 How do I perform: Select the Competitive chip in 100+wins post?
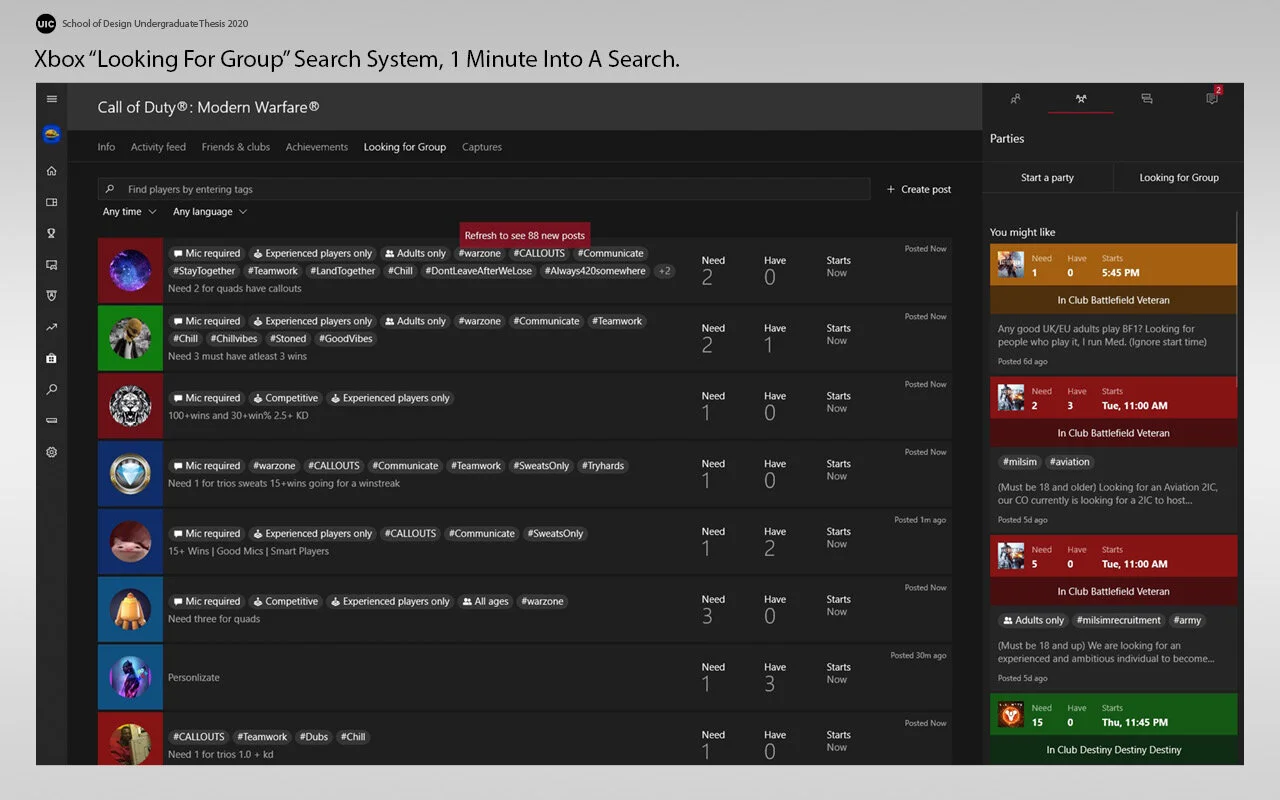pos(285,398)
